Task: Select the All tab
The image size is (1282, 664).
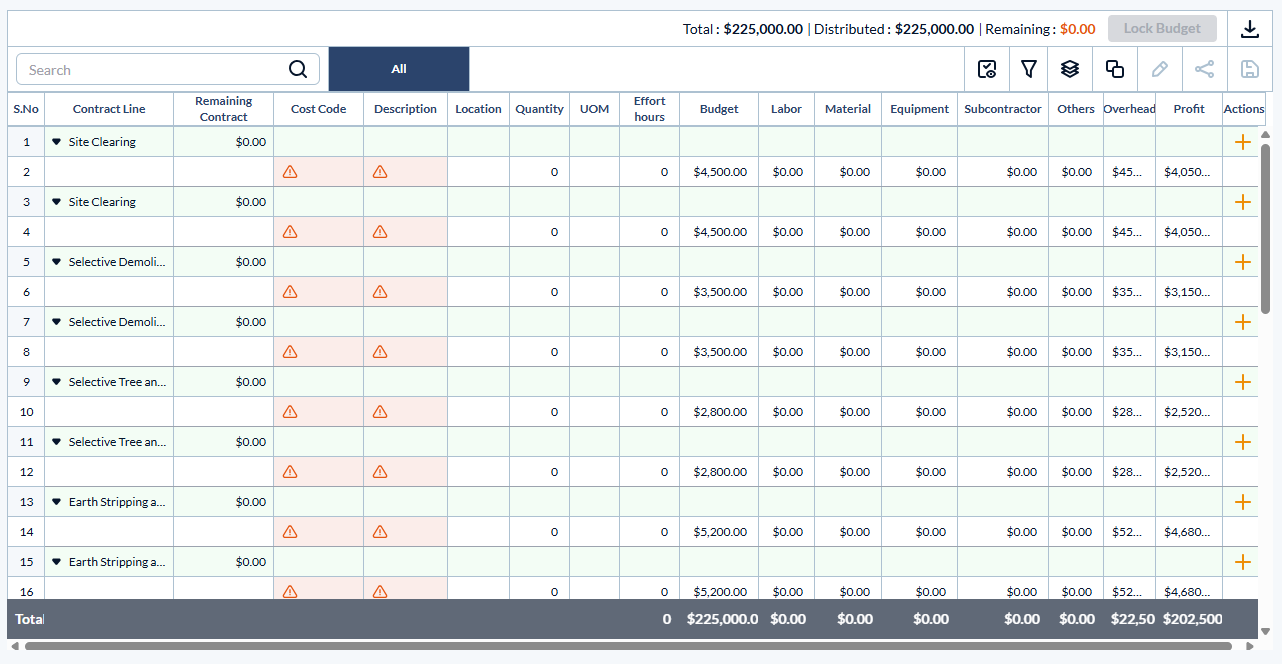Action: coord(399,69)
